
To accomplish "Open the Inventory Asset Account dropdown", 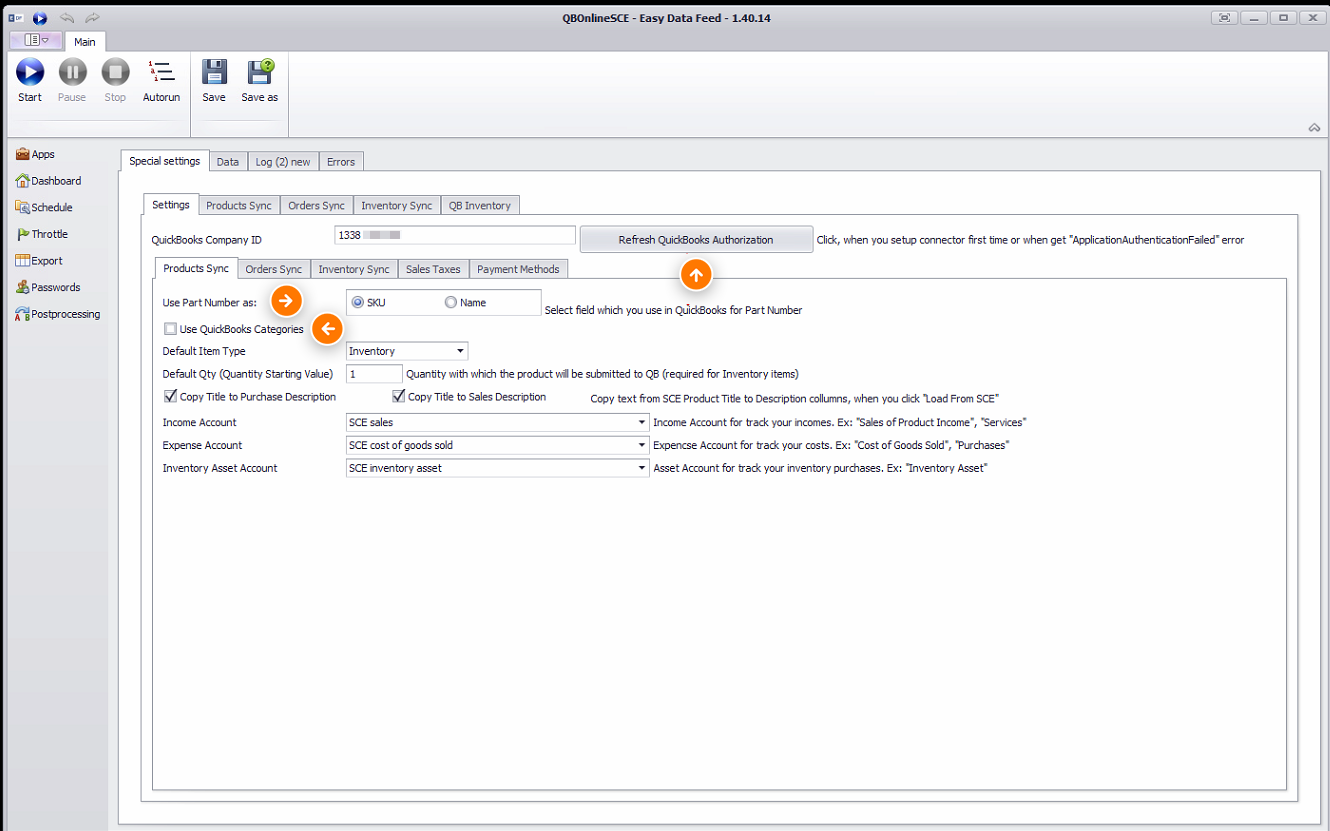I will pos(497,469).
